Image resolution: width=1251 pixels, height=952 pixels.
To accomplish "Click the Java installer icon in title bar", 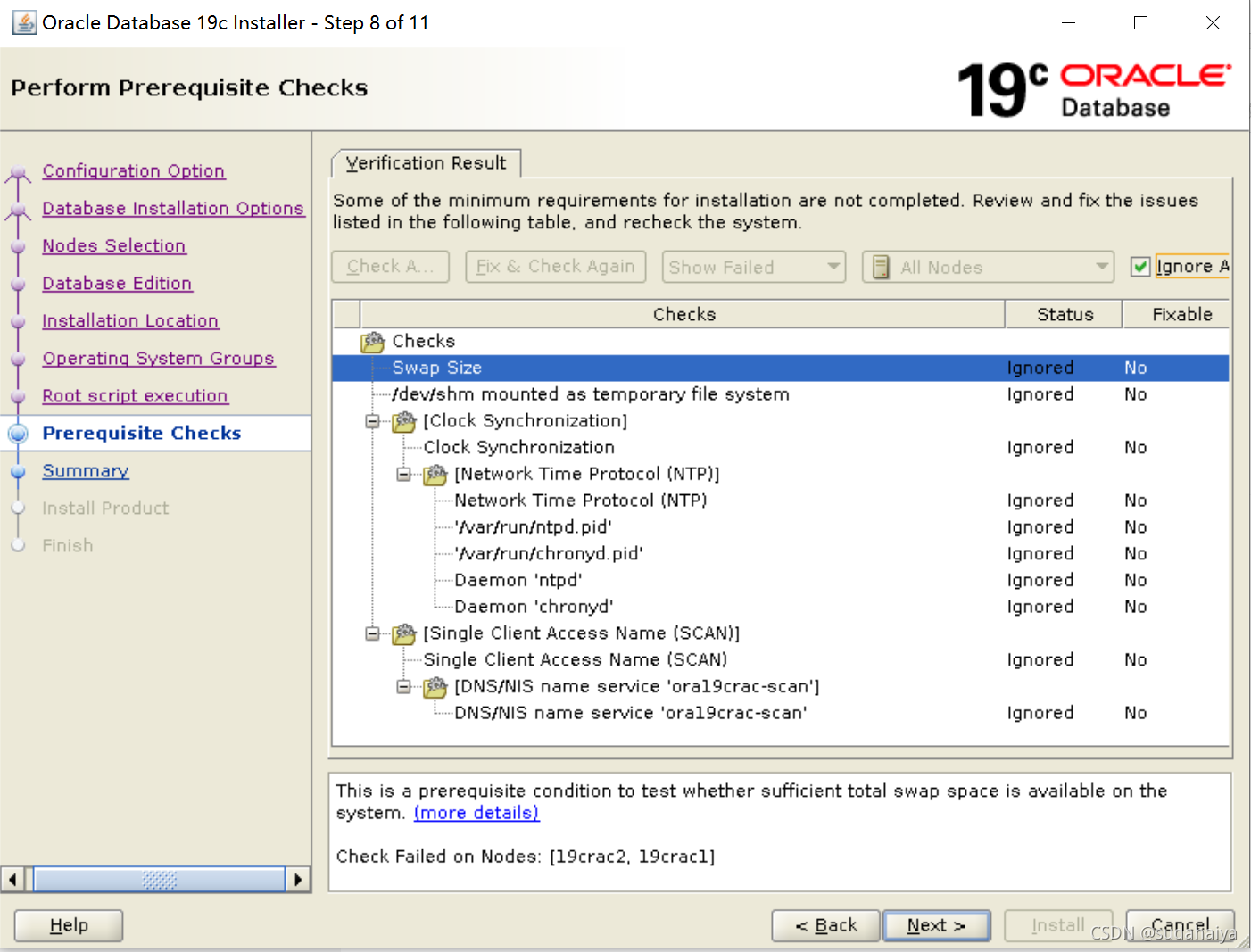I will [x=24, y=22].
